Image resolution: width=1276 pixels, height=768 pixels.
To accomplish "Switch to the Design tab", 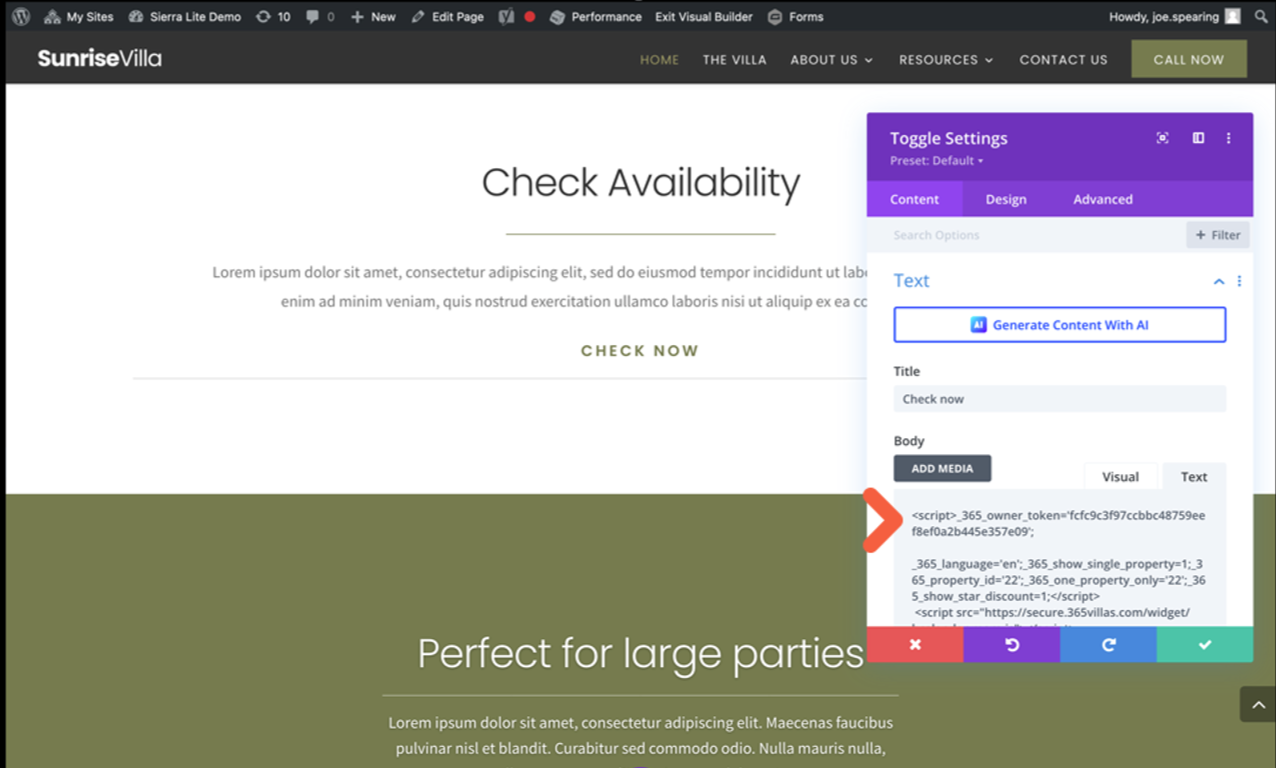I will click(x=1006, y=199).
